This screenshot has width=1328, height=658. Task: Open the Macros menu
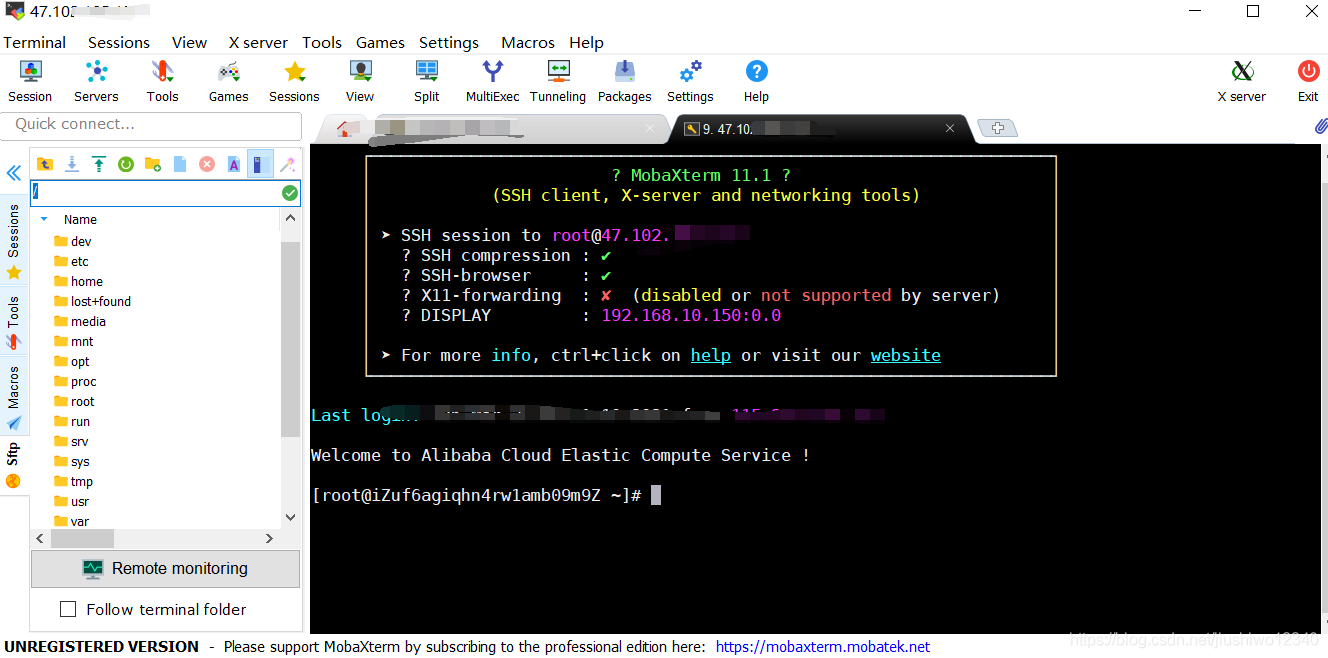(x=528, y=42)
